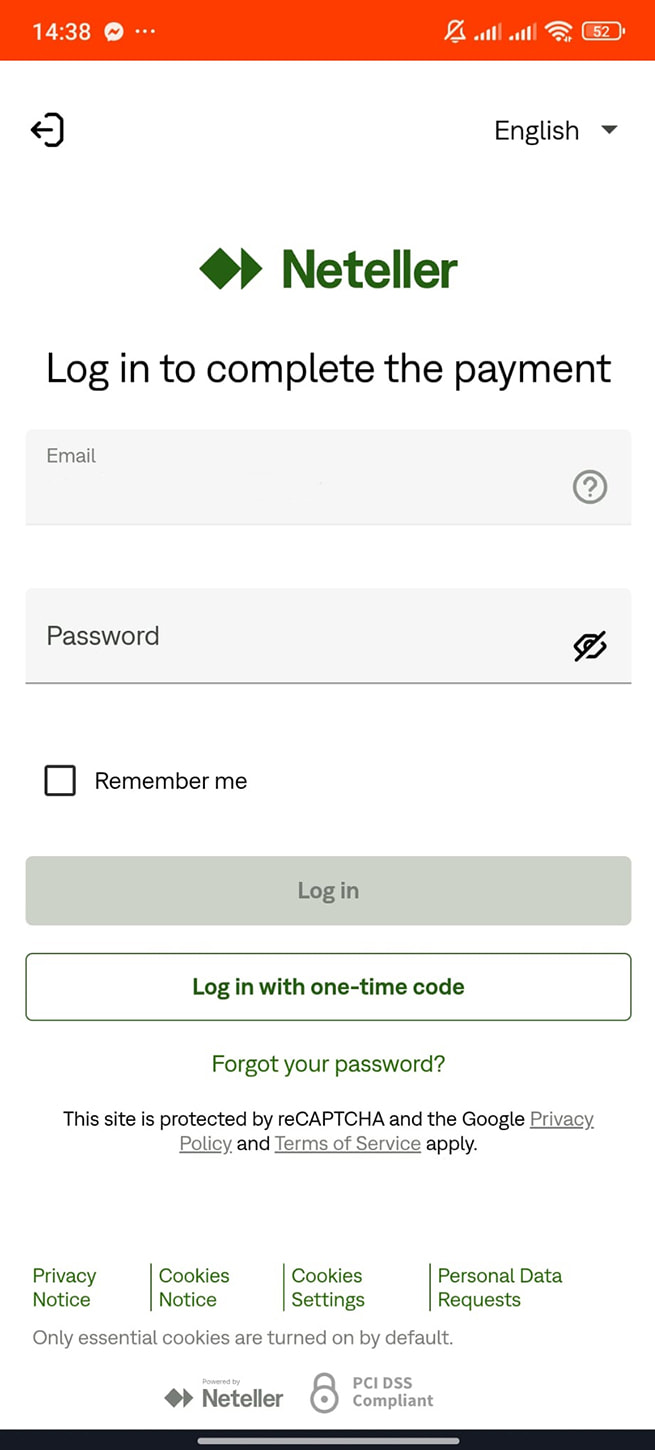Tap the Wi-Fi icon in status bar
This screenshot has width=655, height=1450.
[558, 32]
